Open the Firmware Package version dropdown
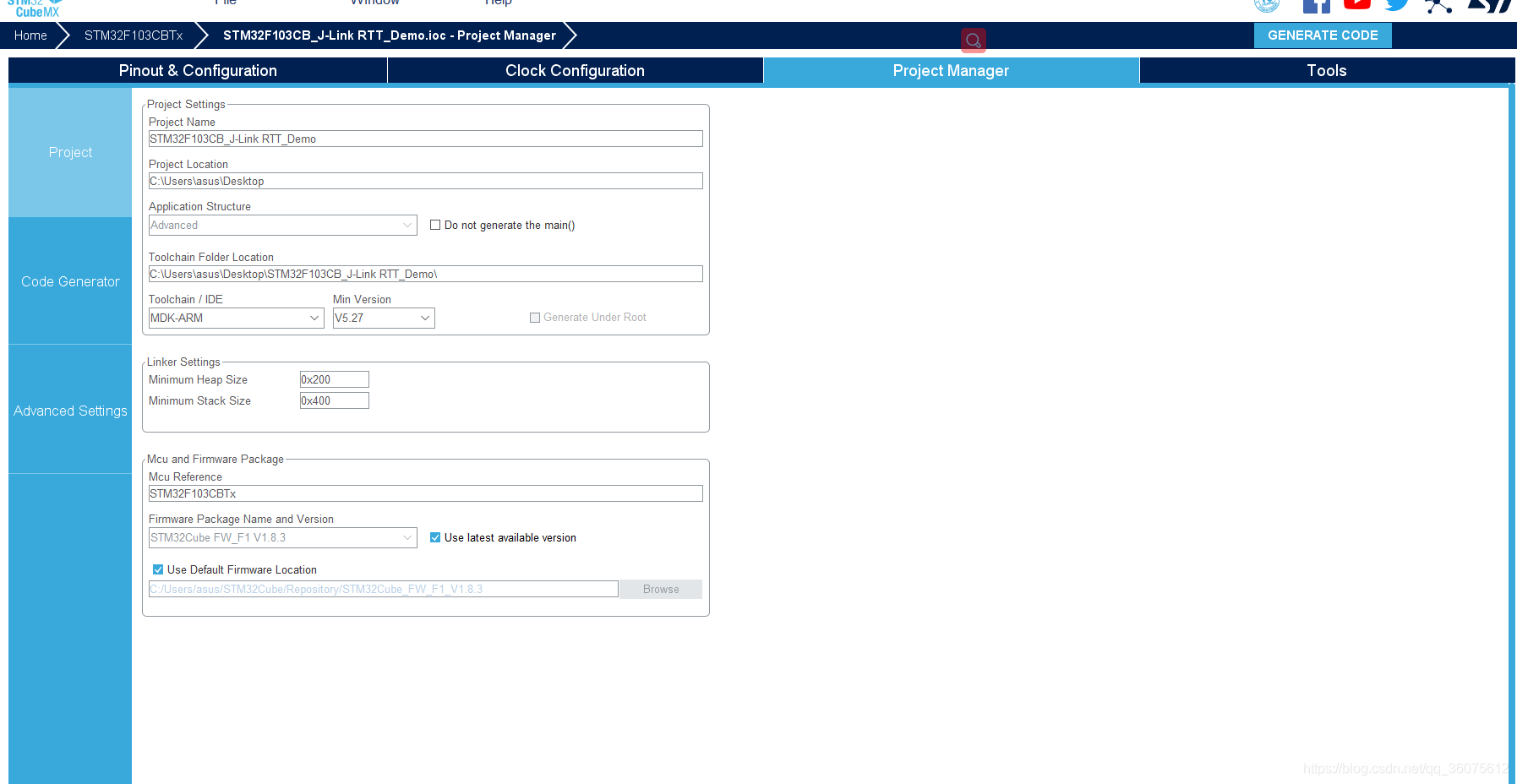 point(282,537)
